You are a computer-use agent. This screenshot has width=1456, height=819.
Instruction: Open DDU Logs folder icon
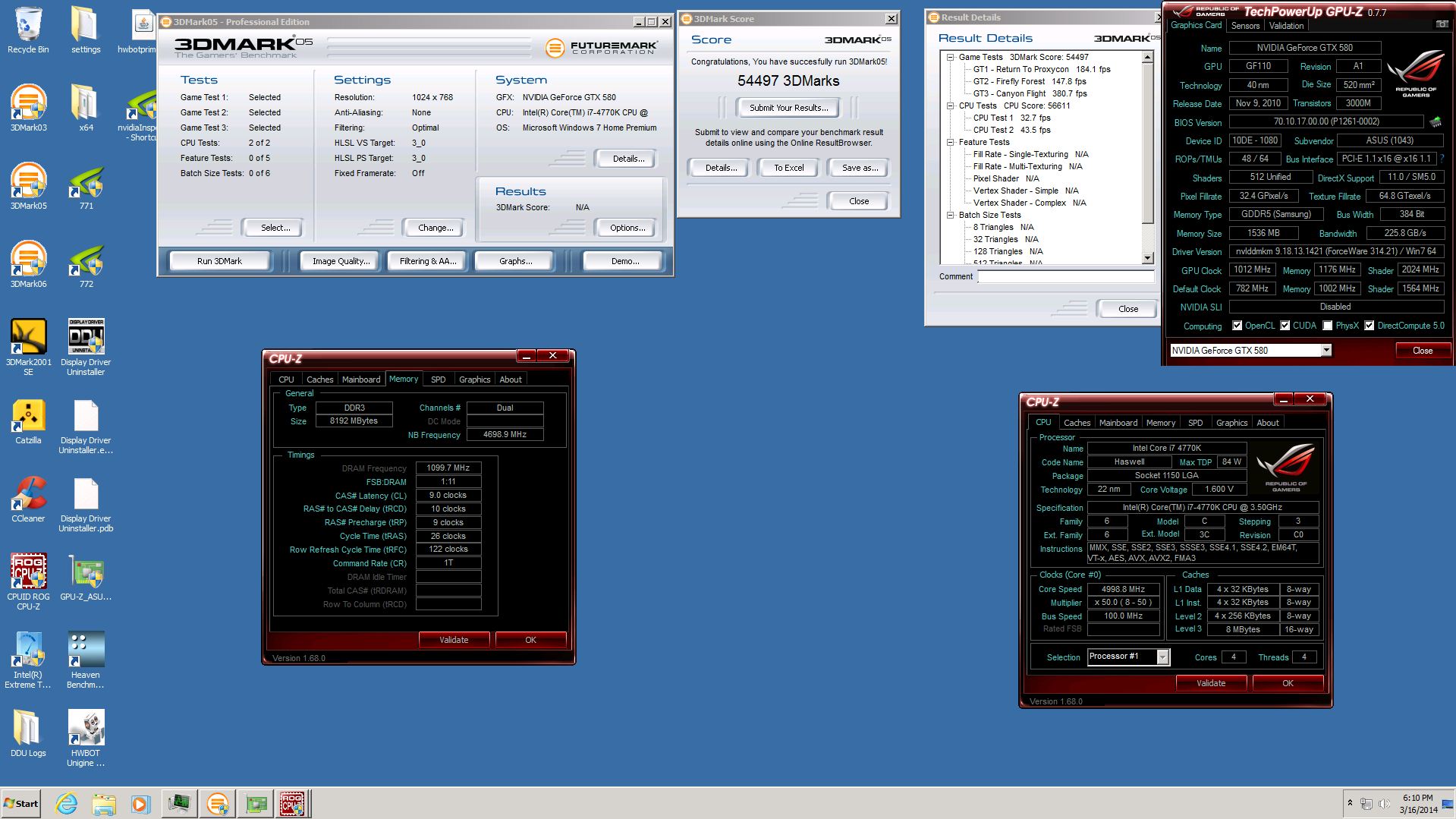pyautogui.click(x=28, y=733)
